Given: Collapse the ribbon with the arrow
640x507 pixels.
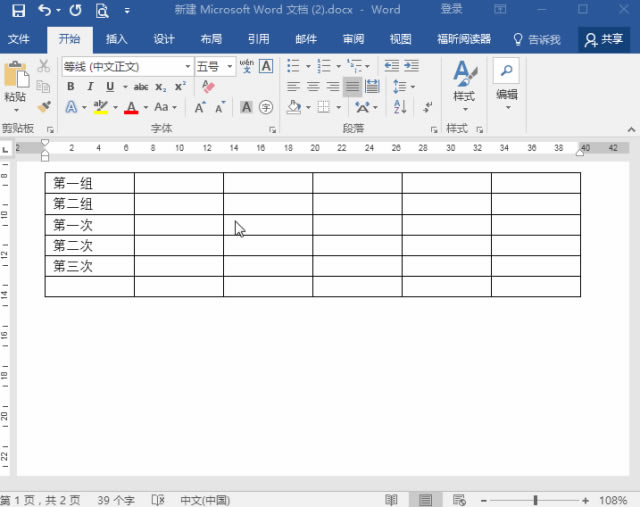Looking at the screenshot, I should point(631,130).
